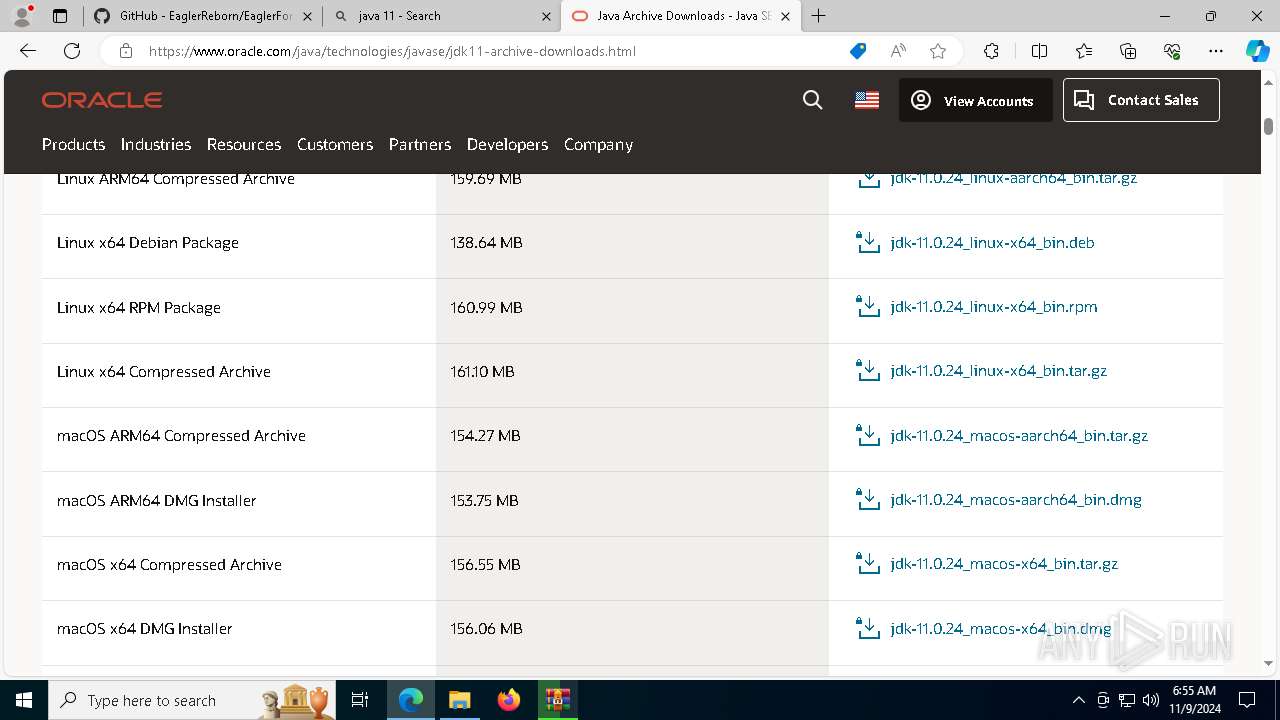Image resolution: width=1280 pixels, height=720 pixels.
Task: Open the Windows Start menu
Action: click(x=24, y=700)
